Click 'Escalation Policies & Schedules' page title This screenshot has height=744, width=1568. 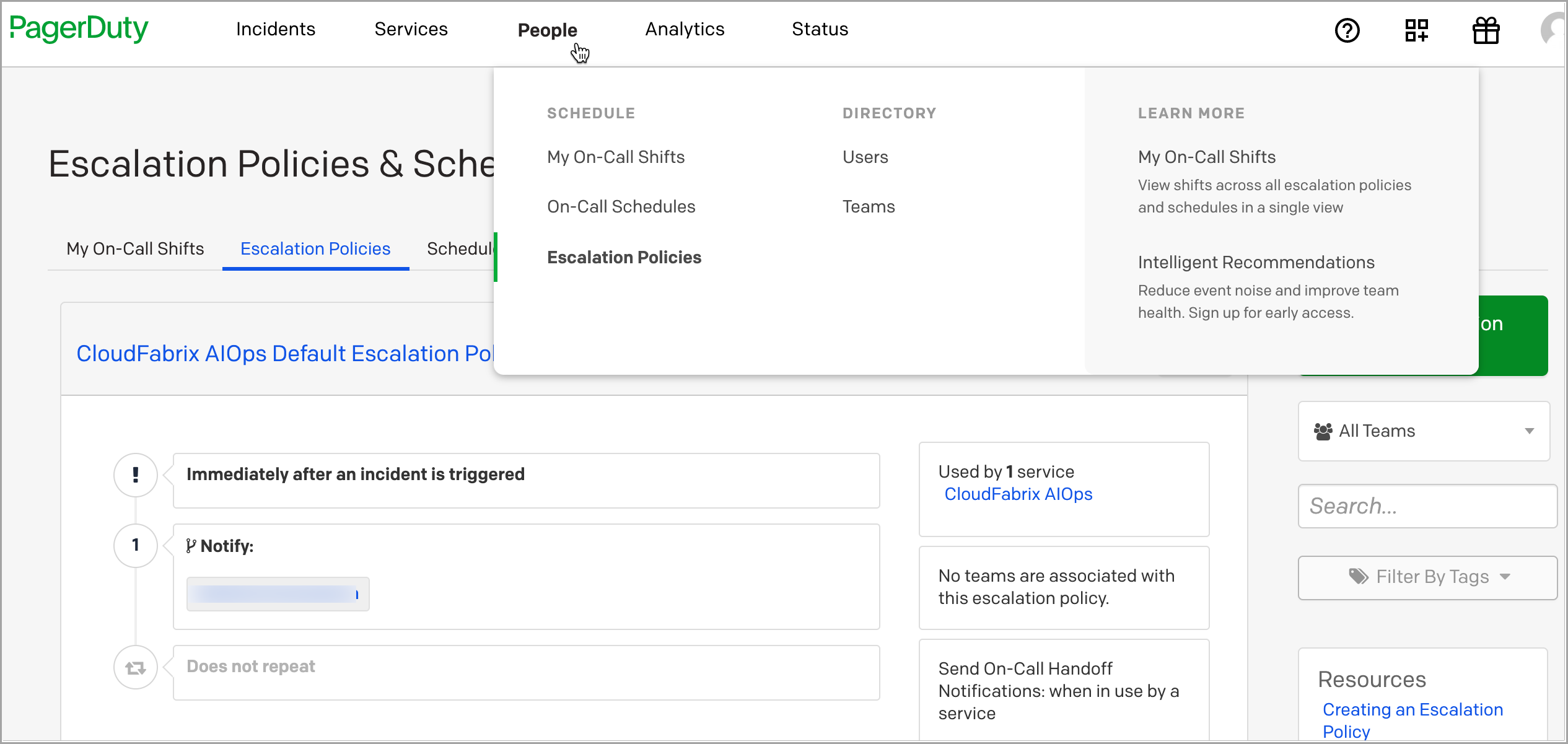click(x=271, y=164)
